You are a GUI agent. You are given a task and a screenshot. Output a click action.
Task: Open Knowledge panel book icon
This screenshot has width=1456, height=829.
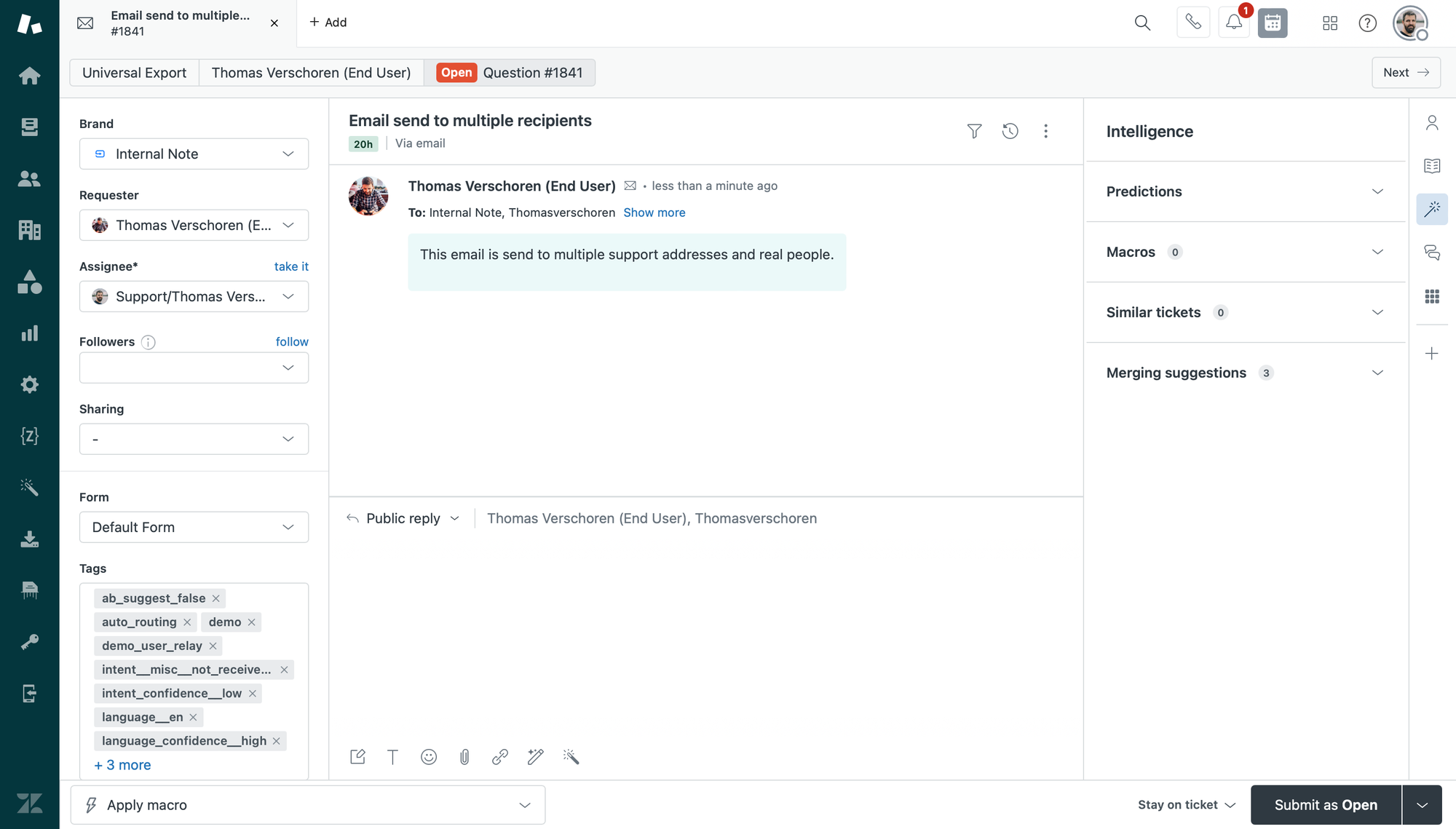pos(1431,166)
